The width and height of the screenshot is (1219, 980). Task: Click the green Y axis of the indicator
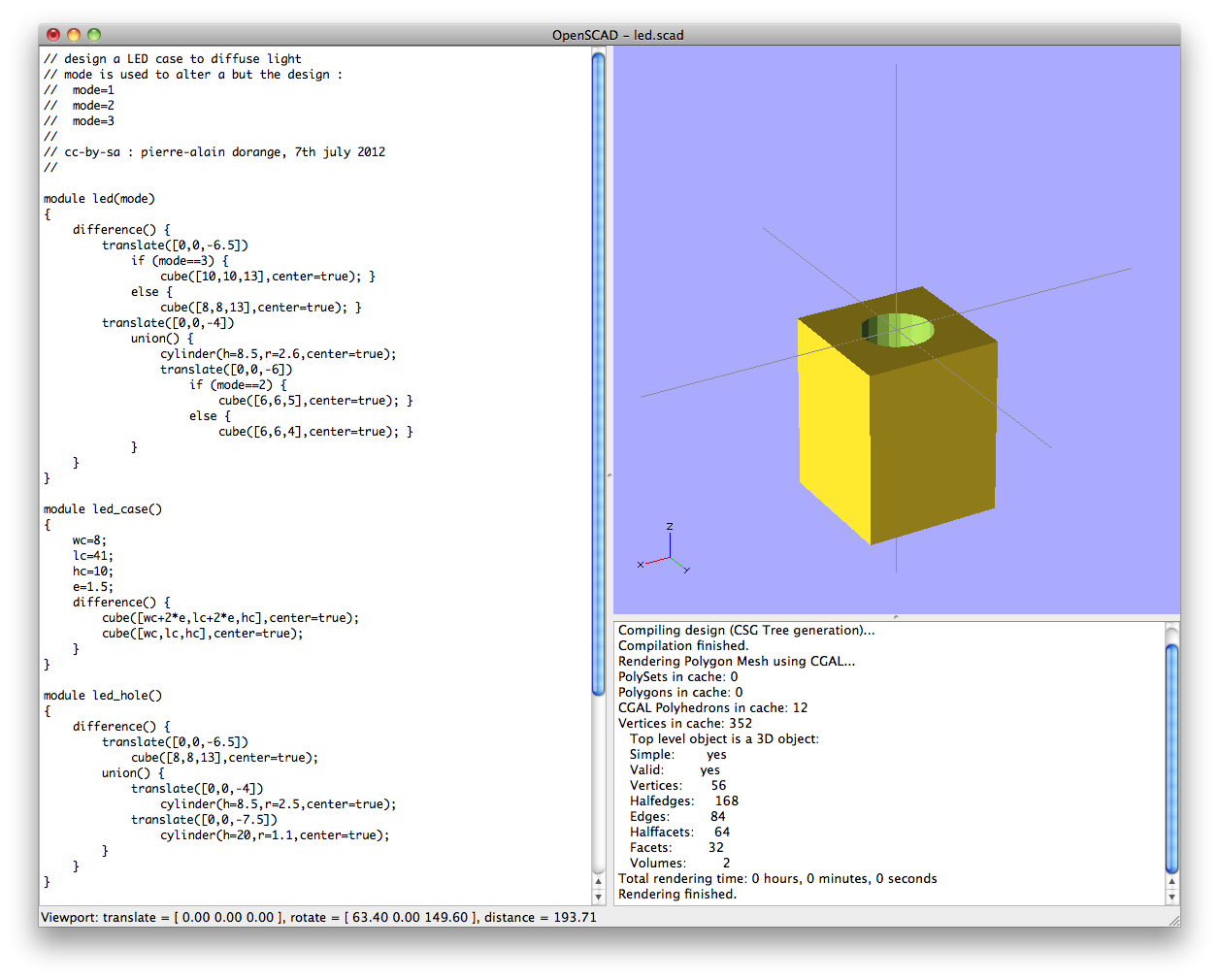coord(677,563)
